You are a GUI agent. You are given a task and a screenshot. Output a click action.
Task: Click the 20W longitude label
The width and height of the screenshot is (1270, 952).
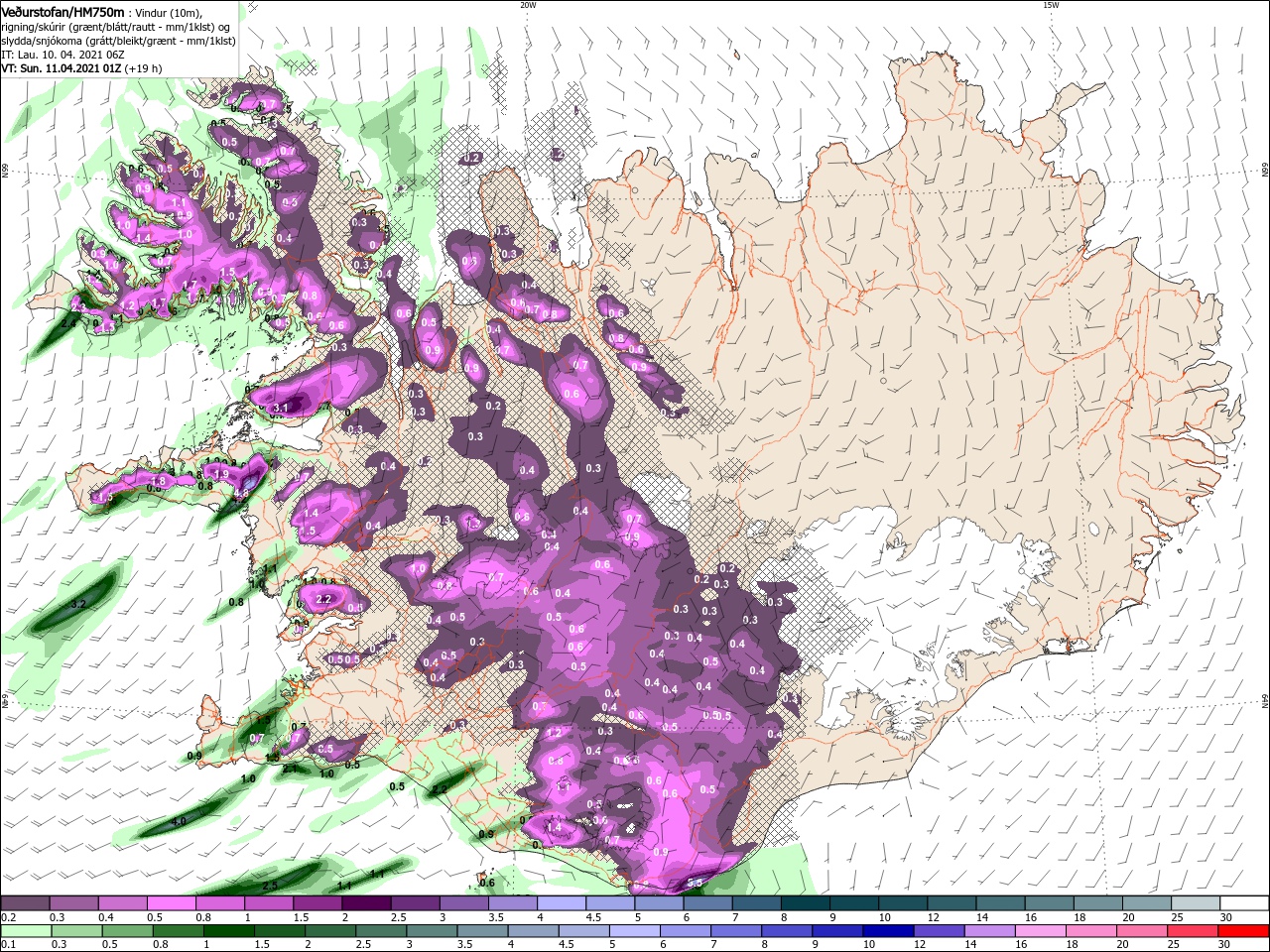click(x=528, y=5)
